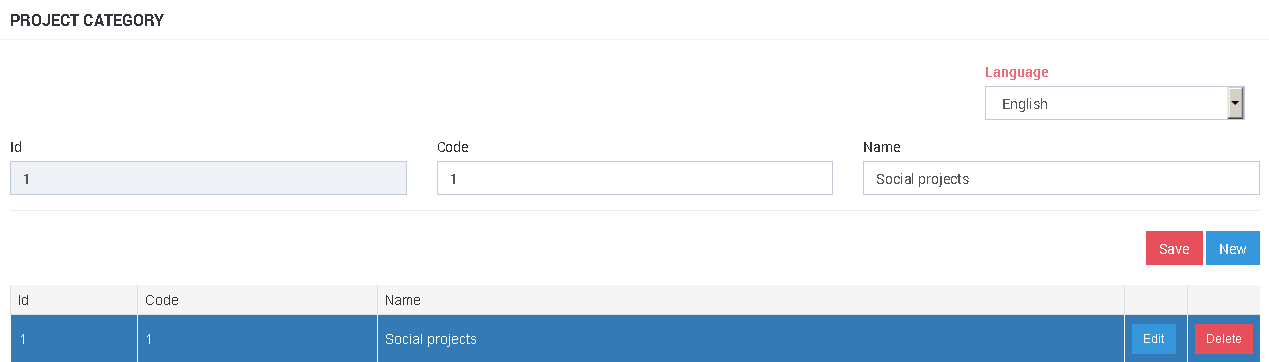Sort by the Code column header
The width and height of the screenshot is (1269, 362).
click(x=257, y=300)
